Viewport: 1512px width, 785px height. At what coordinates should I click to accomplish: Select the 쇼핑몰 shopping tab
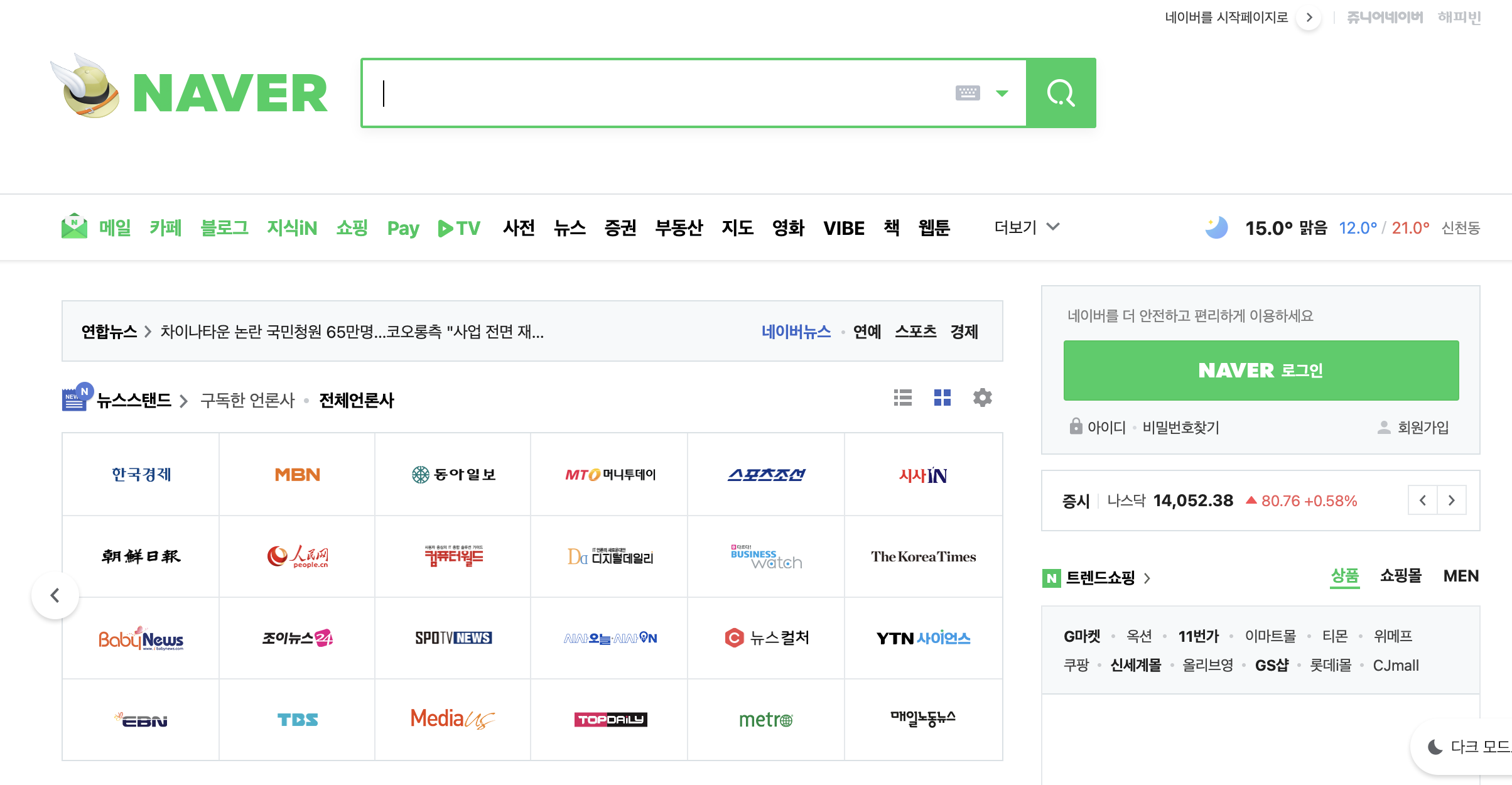[x=1400, y=576]
